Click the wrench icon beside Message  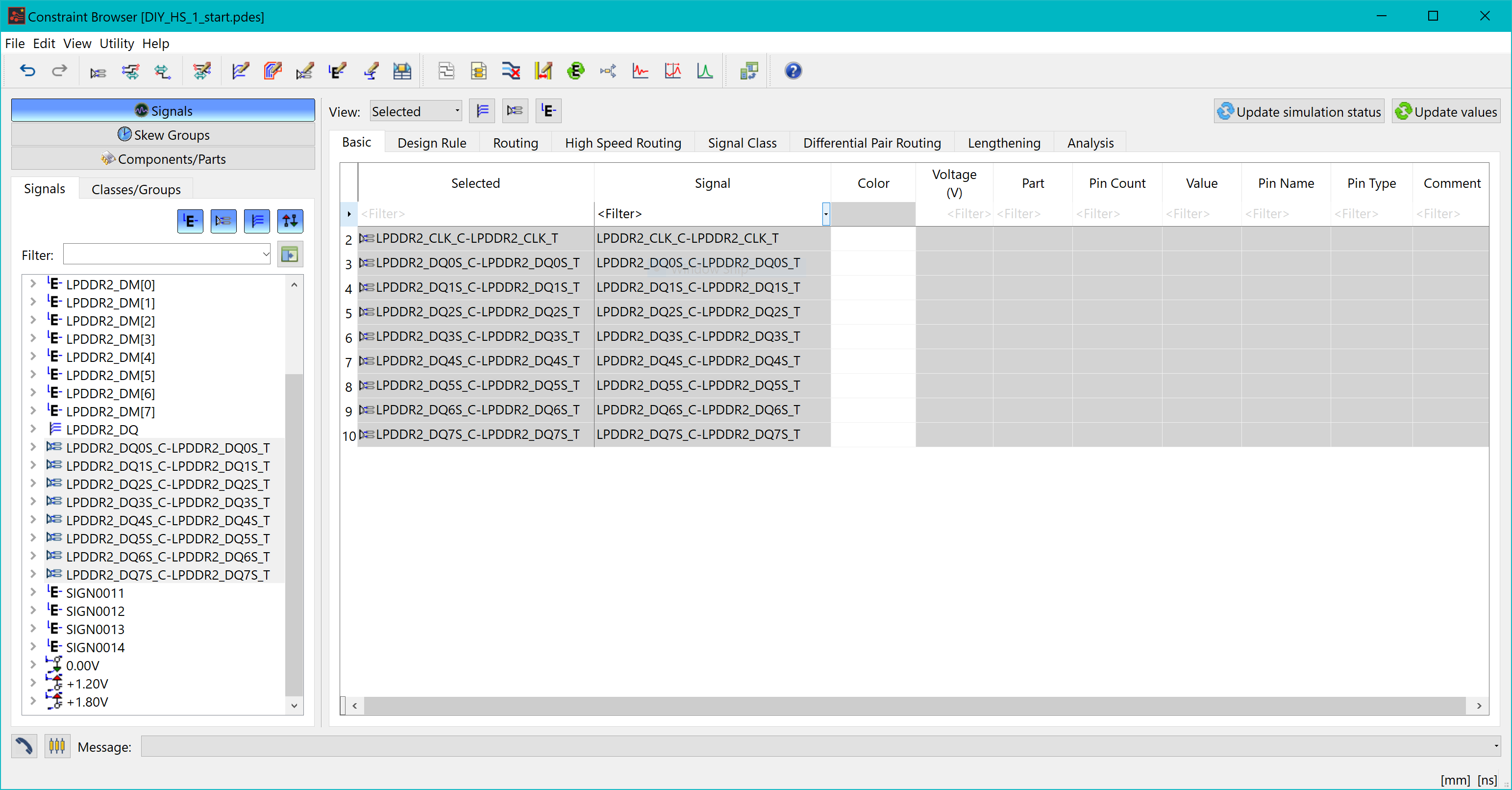[x=24, y=746]
